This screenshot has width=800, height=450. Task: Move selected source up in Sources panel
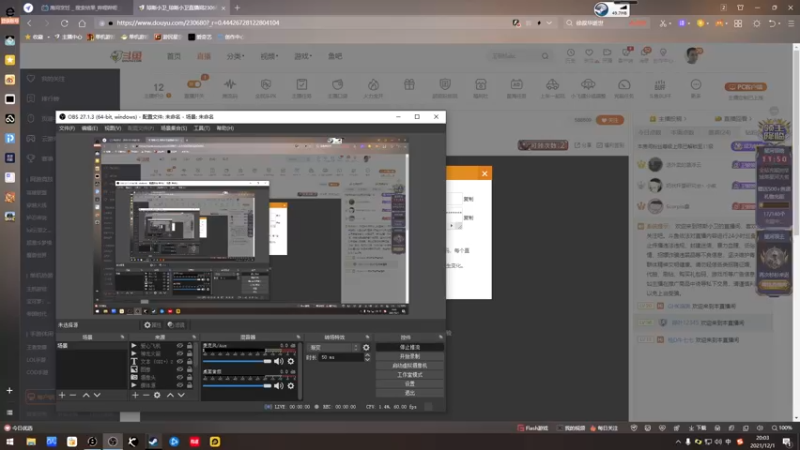170,395
